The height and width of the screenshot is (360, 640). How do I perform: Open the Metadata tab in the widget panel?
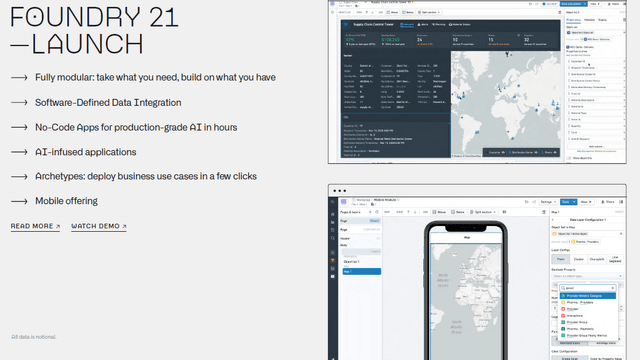tap(589, 20)
